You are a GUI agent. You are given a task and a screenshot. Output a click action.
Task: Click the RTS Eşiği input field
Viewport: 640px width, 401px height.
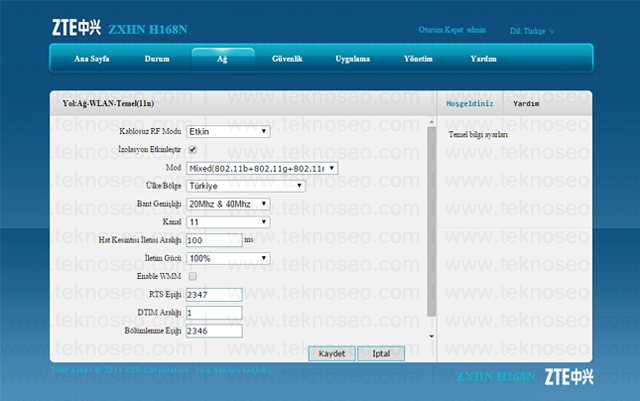214,294
